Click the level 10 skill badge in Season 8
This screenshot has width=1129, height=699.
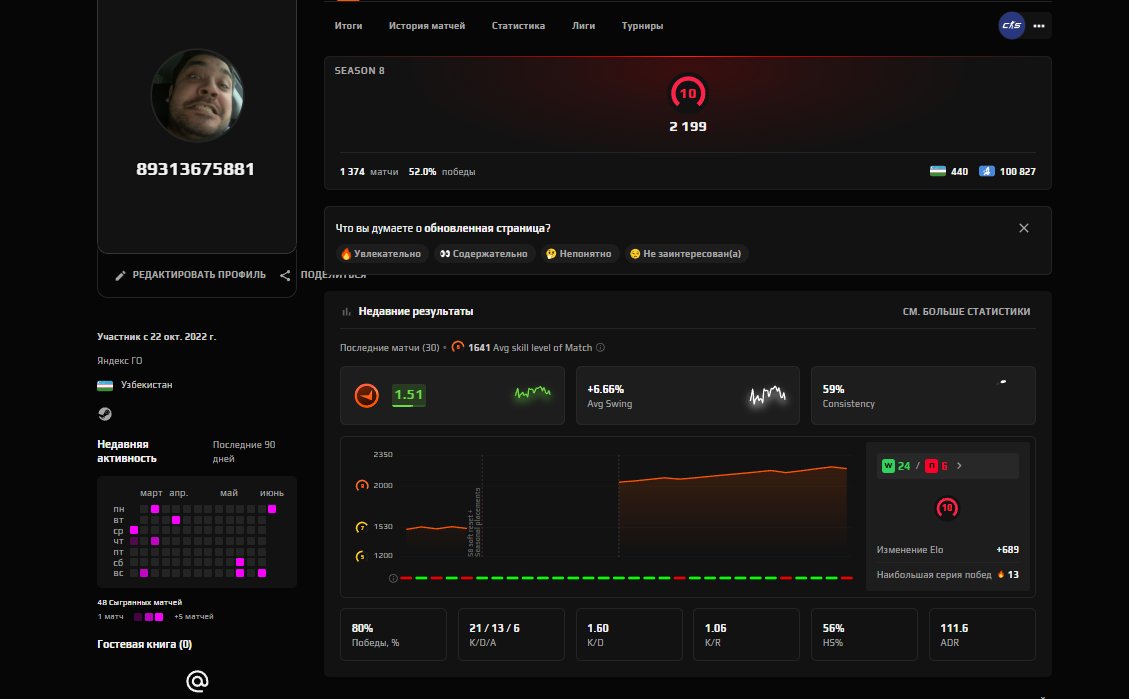coord(688,93)
